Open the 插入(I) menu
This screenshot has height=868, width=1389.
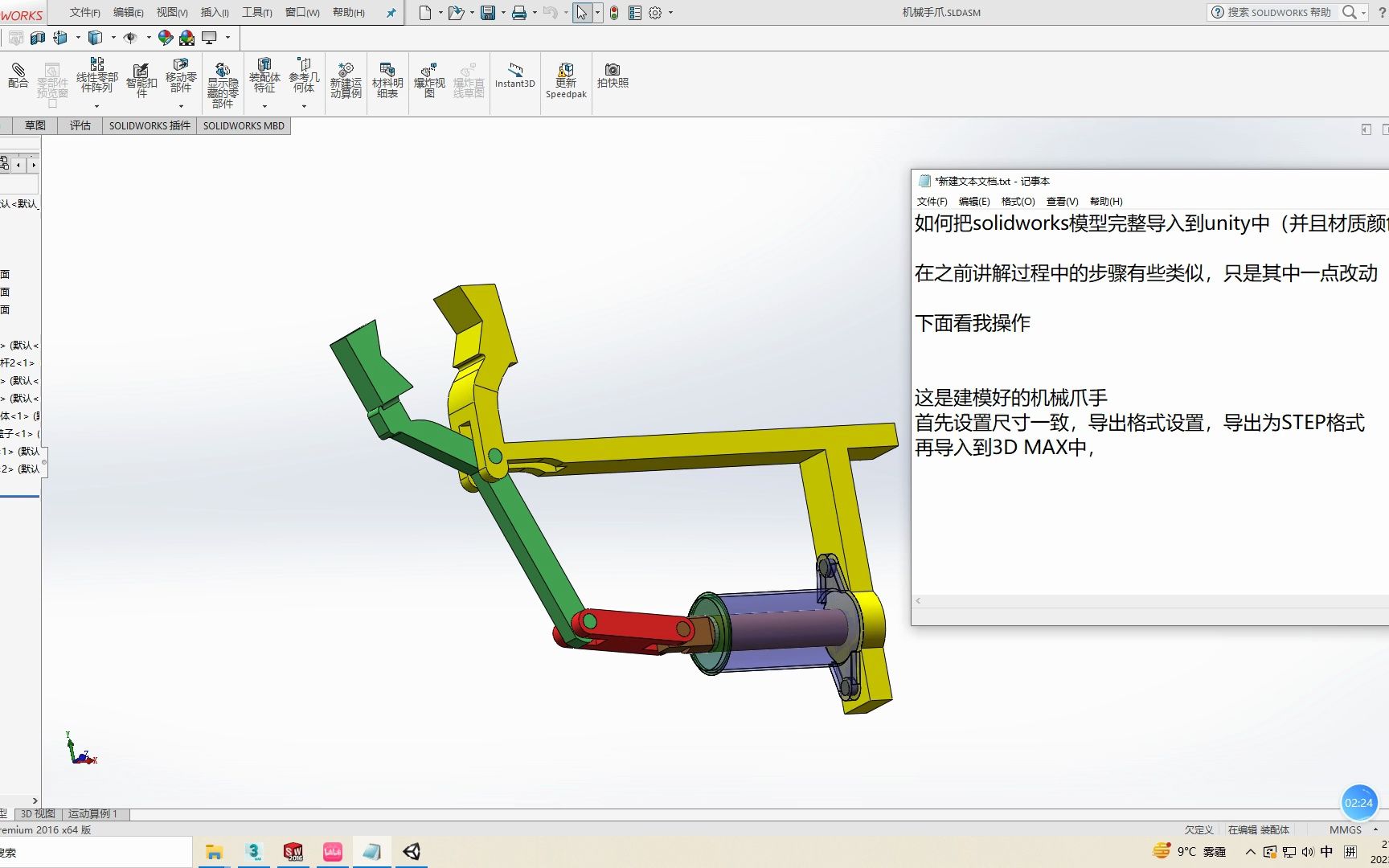pyautogui.click(x=213, y=12)
